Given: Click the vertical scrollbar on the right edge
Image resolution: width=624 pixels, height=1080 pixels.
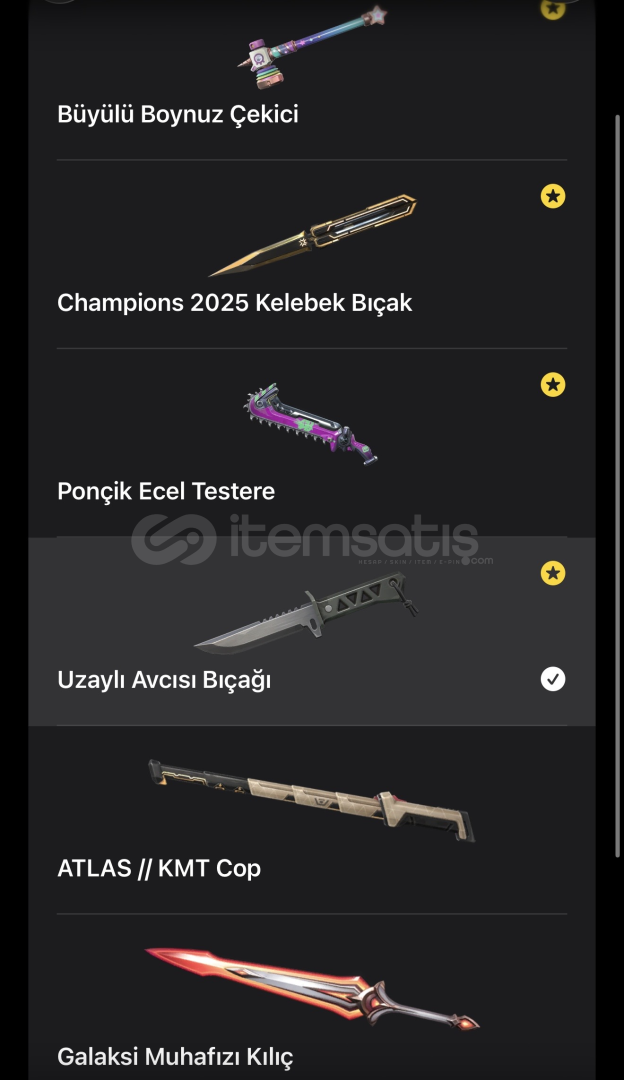Looking at the screenshot, I should point(618,486).
